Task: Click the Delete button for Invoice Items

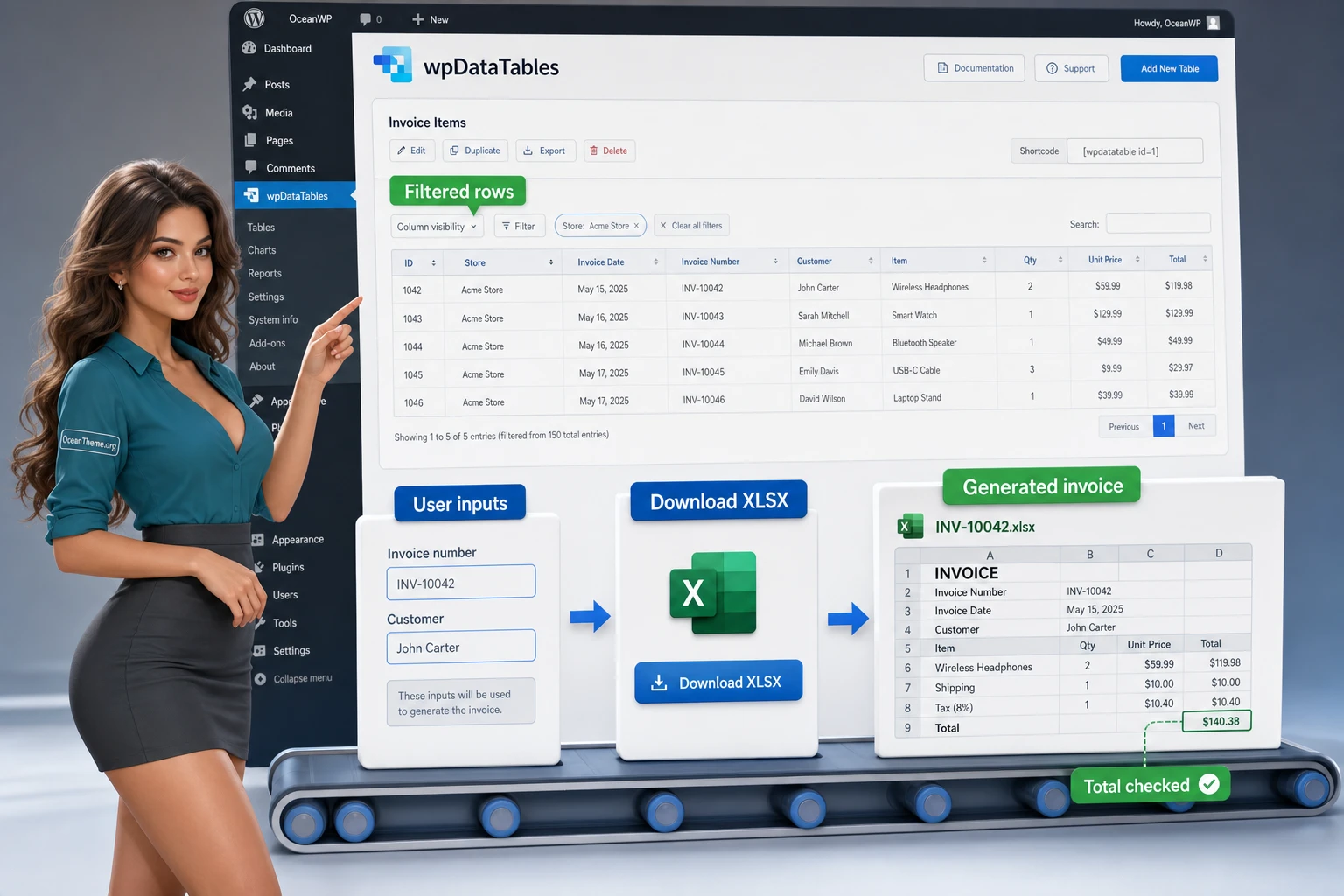Action: (609, 150)
